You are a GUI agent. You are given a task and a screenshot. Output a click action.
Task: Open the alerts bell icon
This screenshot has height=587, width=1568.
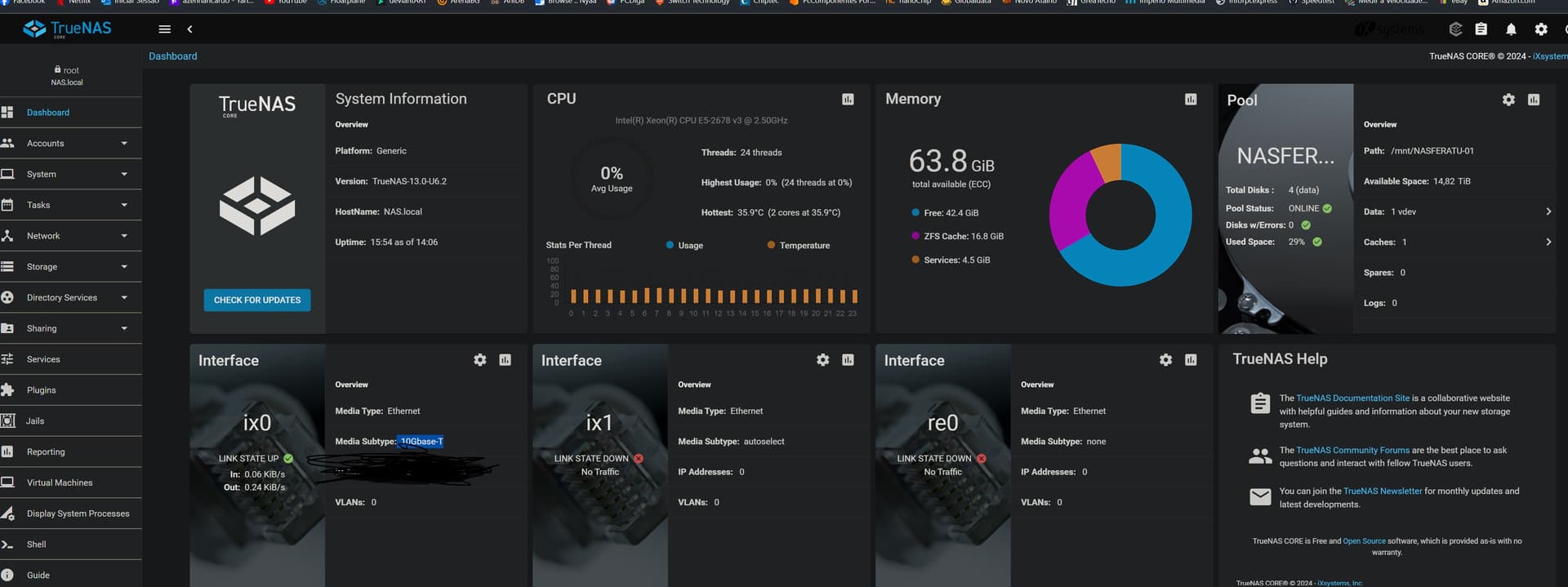coord(1511,29)
